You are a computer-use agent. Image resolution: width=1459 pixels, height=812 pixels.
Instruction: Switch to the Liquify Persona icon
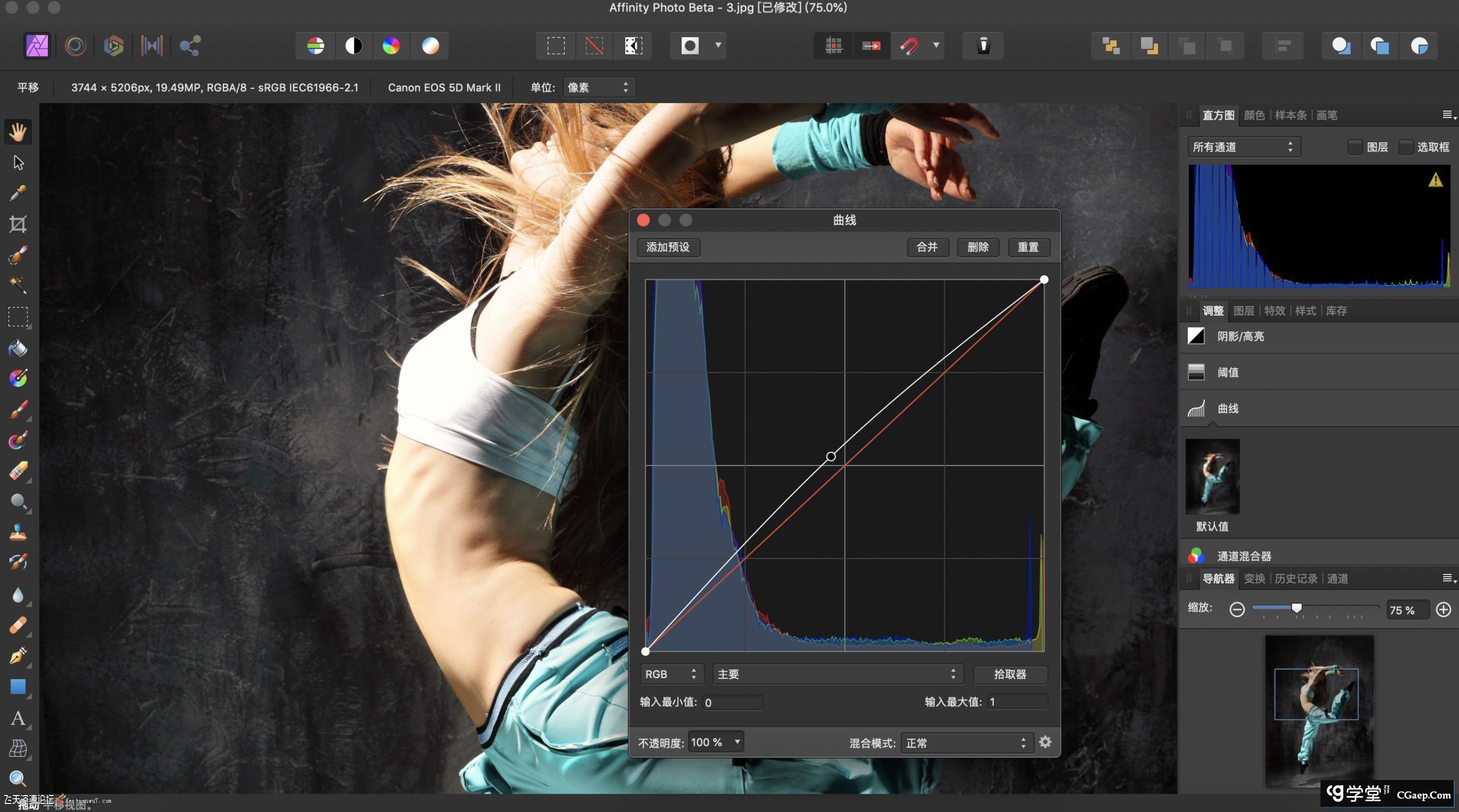click(x=75, y=46)
